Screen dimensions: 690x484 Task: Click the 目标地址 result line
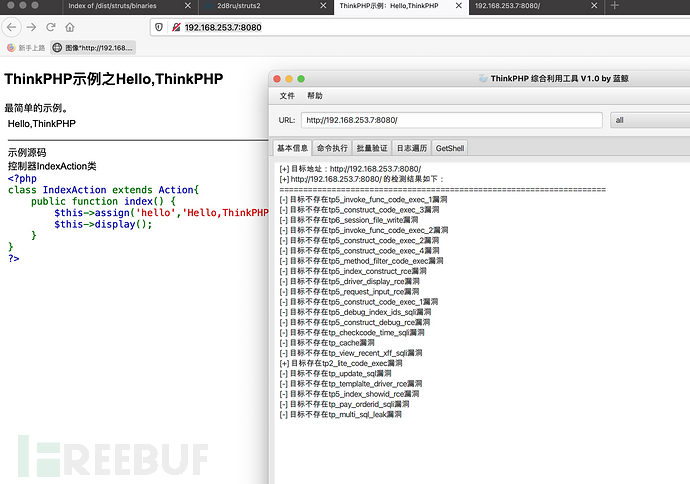pos(350,169)
